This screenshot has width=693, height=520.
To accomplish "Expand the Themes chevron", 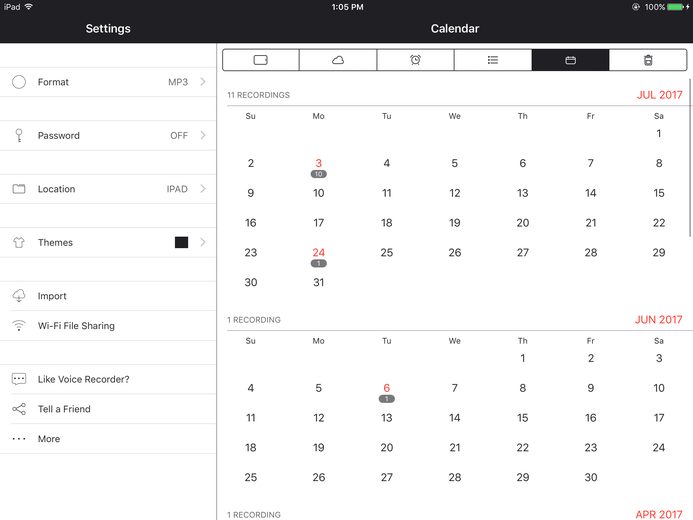I will pos(203,242).
